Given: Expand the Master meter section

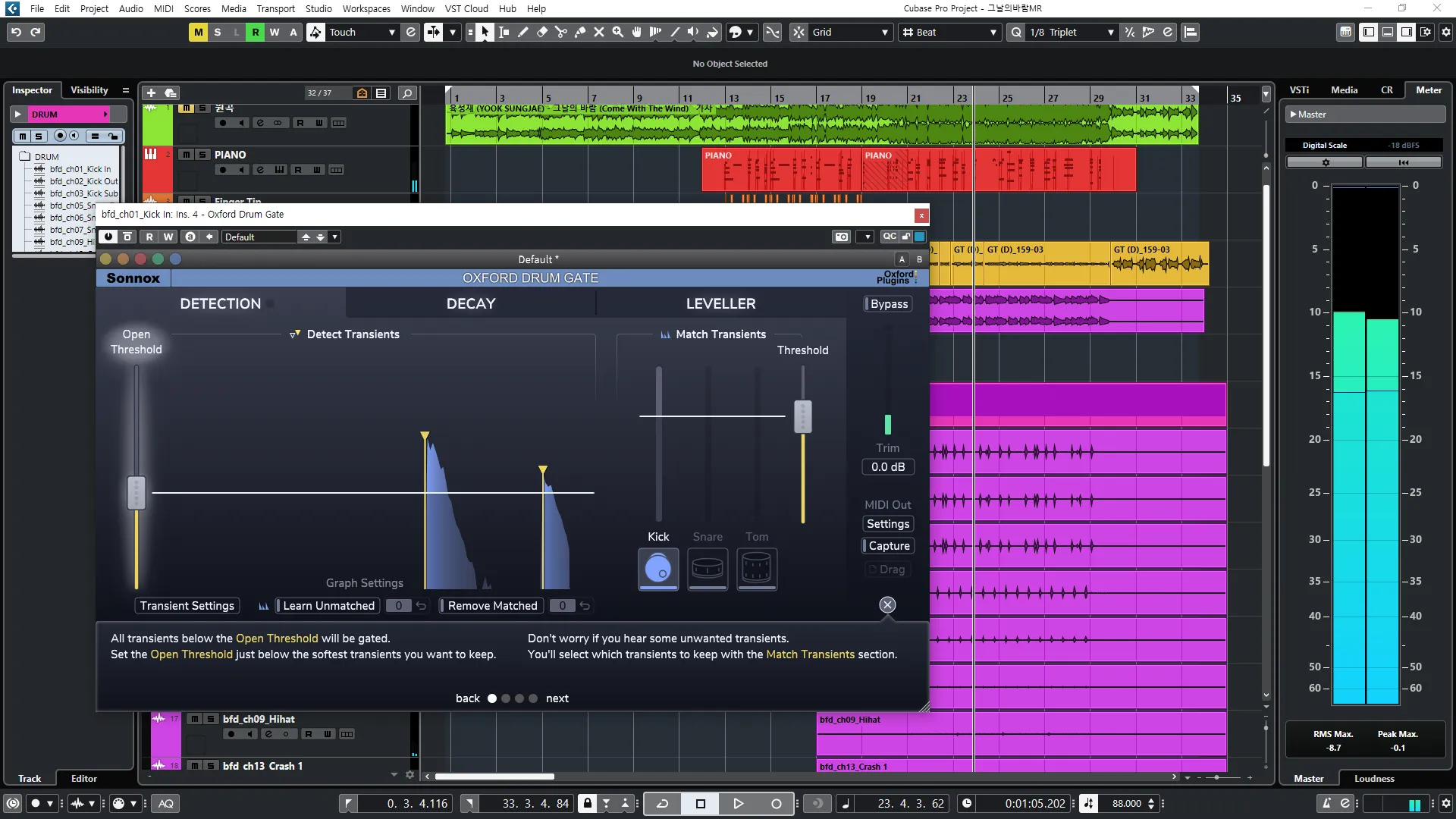Looking at the screenshot, I should pyautogui.click(x=1293, y=115).
